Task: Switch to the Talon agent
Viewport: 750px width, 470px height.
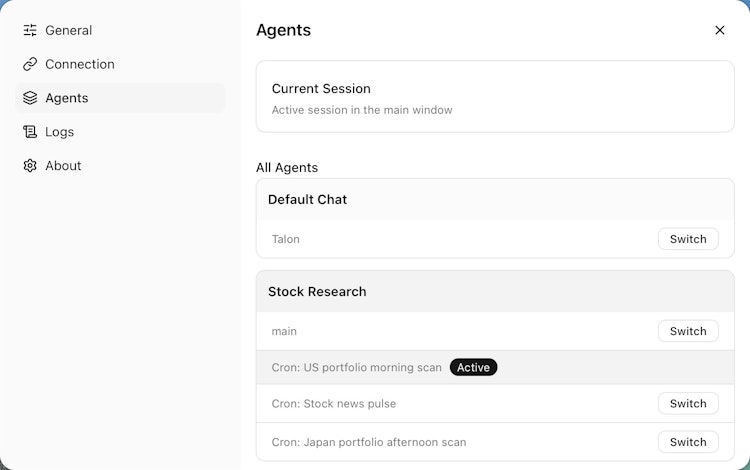Action: click(x=688, y=239)
